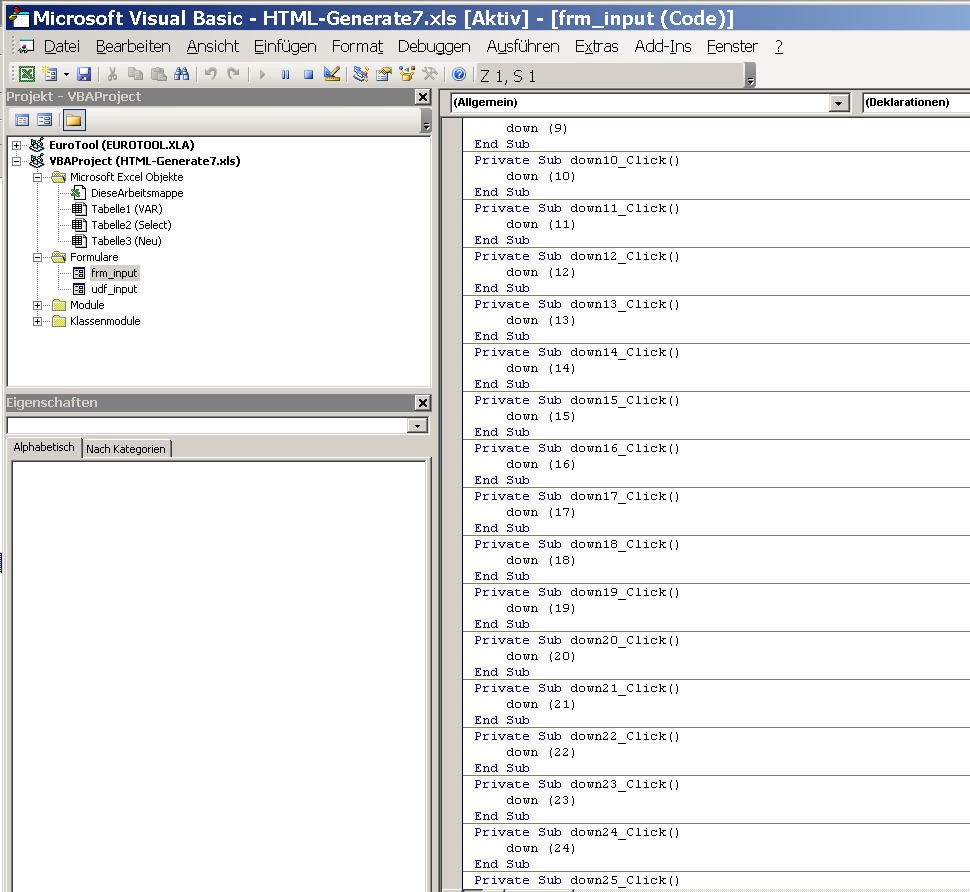Switch back to Microsoft Excel view icon
Viewport: 970px width, 892px height.
click(x=27, y=75)
